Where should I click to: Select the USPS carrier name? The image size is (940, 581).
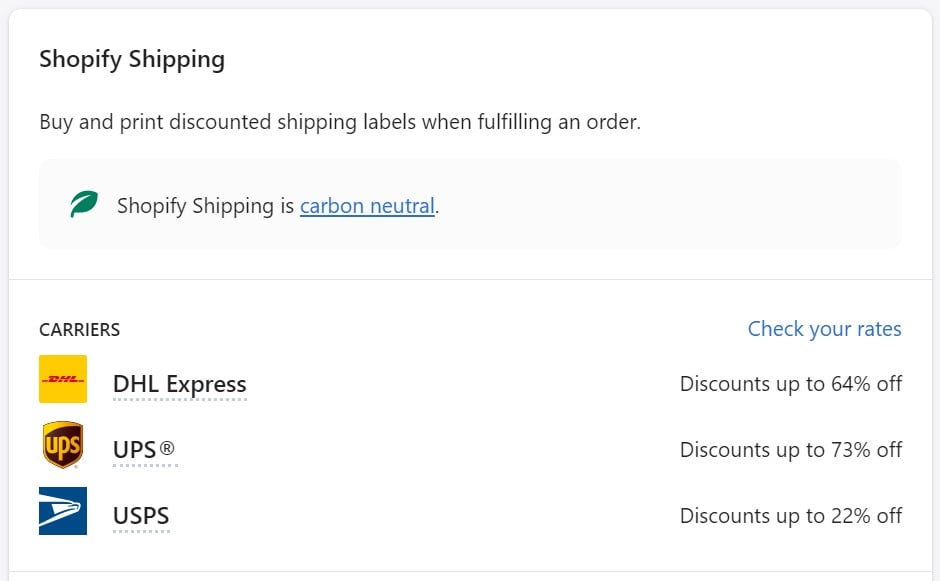click(x=141, y=516)
